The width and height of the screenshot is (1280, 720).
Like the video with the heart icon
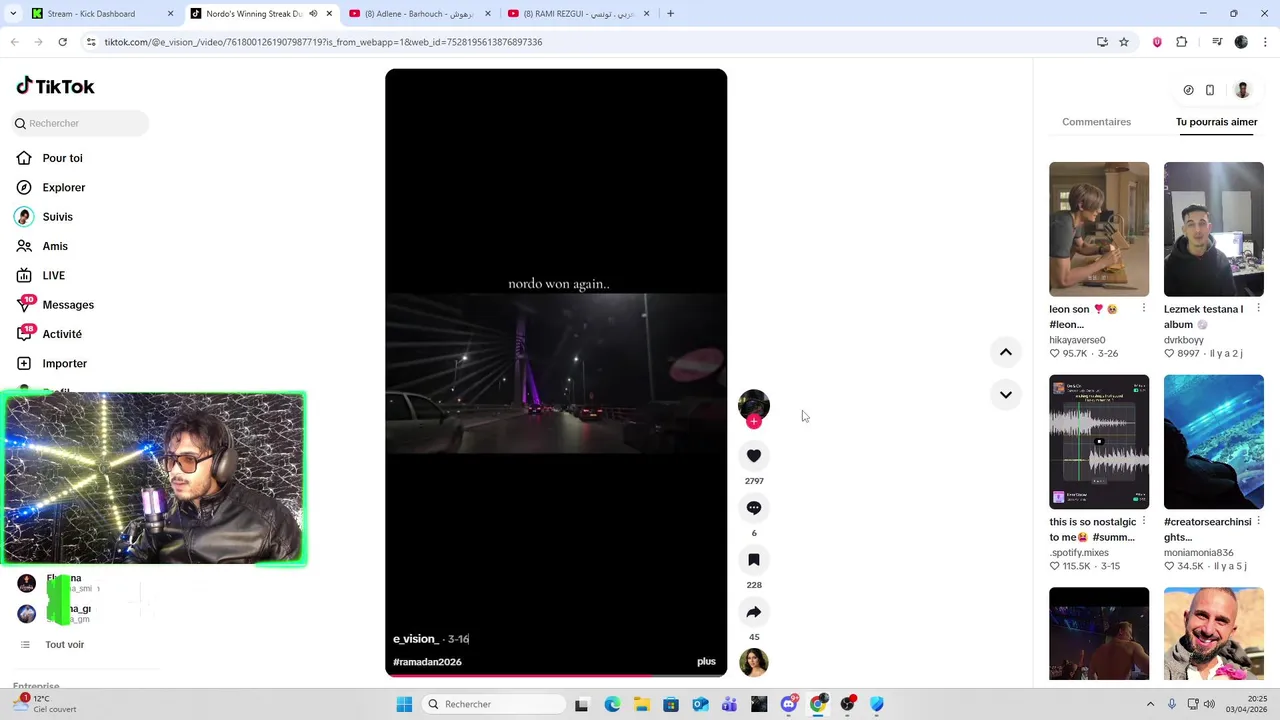tap(754, 456)
